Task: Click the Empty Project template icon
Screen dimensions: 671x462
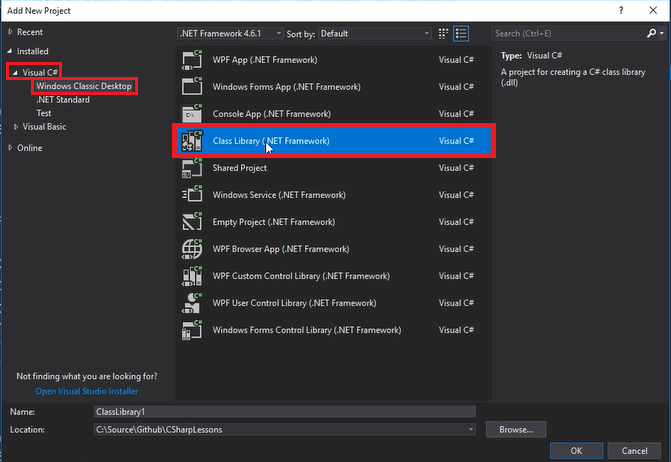Action: 192,222
